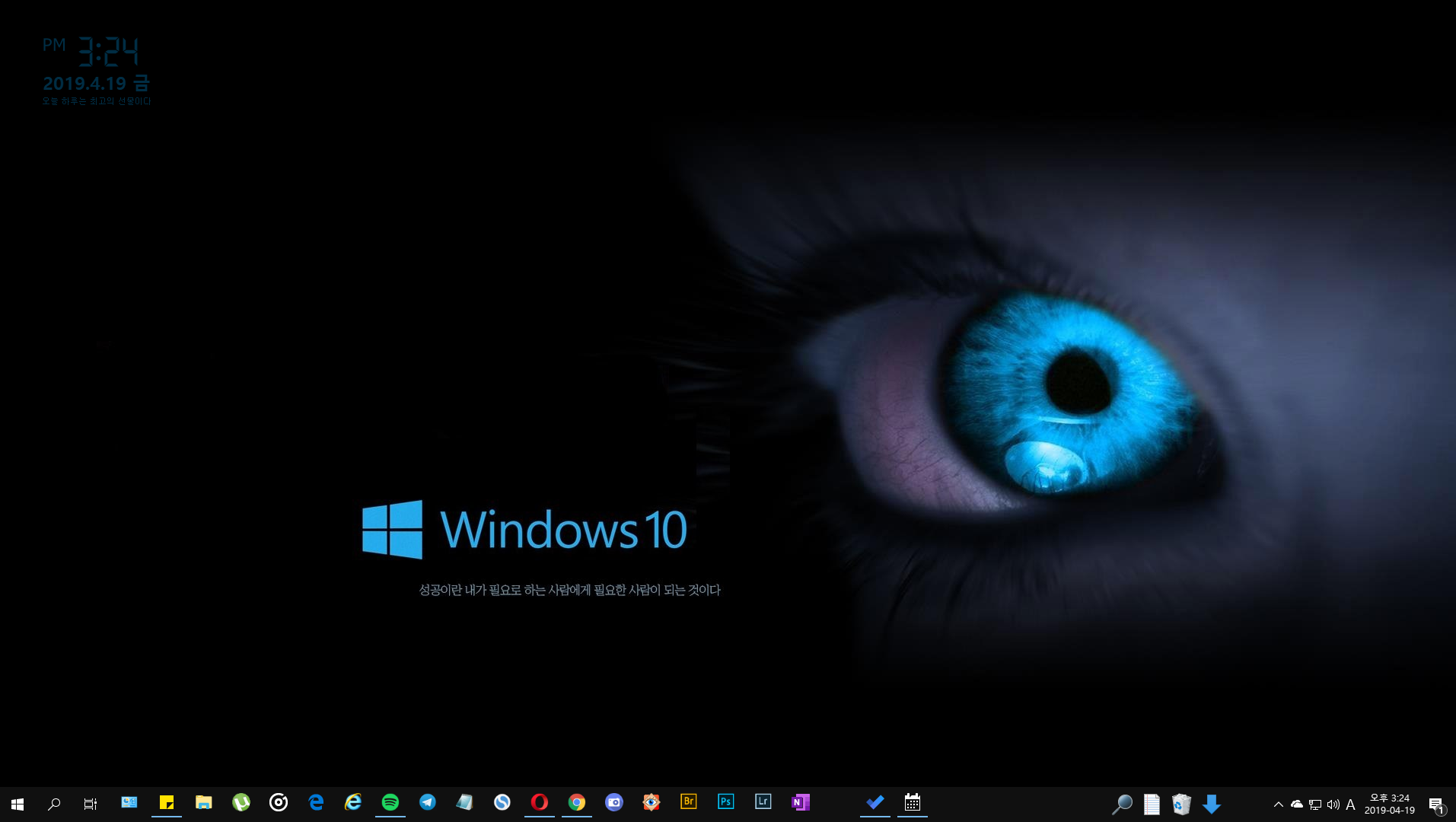The image size is (1456, 822).
Task: Open Action Center notifications icon
Action: 1436,805
